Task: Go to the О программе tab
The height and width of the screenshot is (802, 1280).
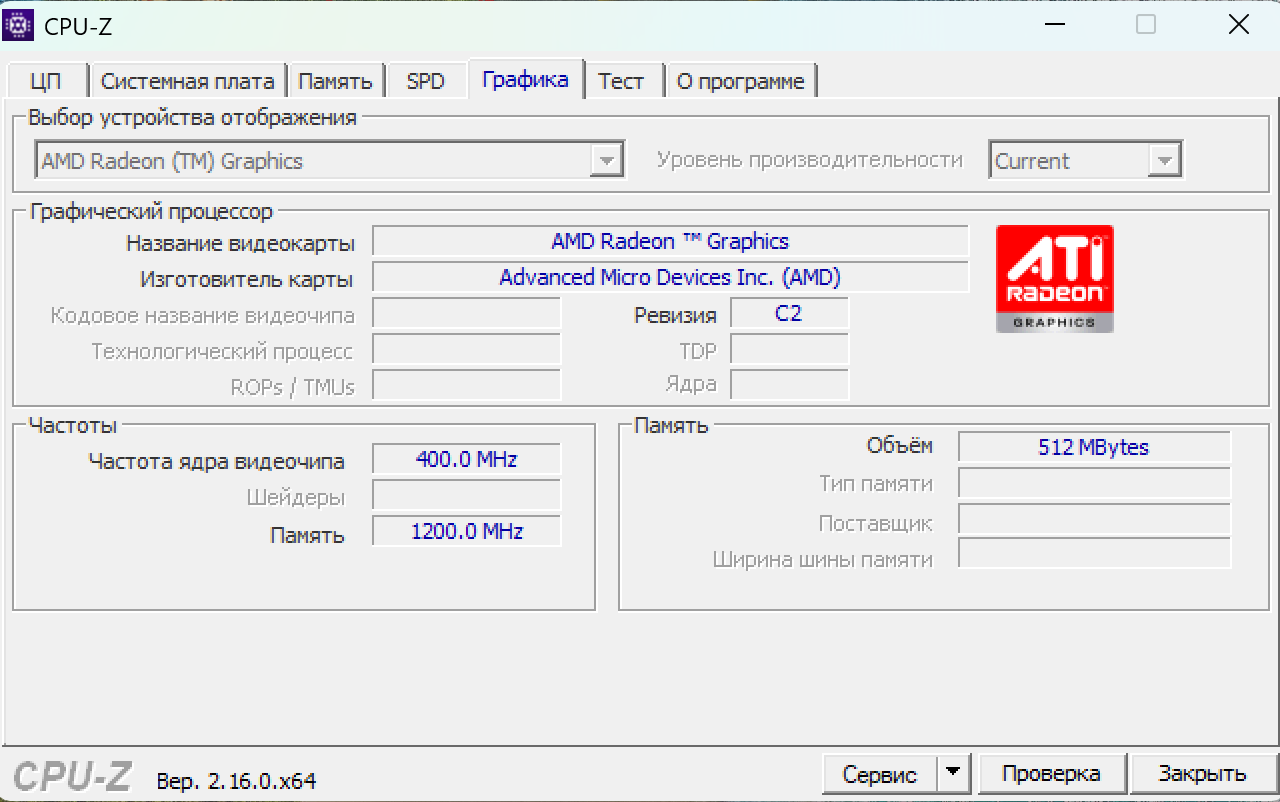Action: pyautogui.click(x=741, y=82)
